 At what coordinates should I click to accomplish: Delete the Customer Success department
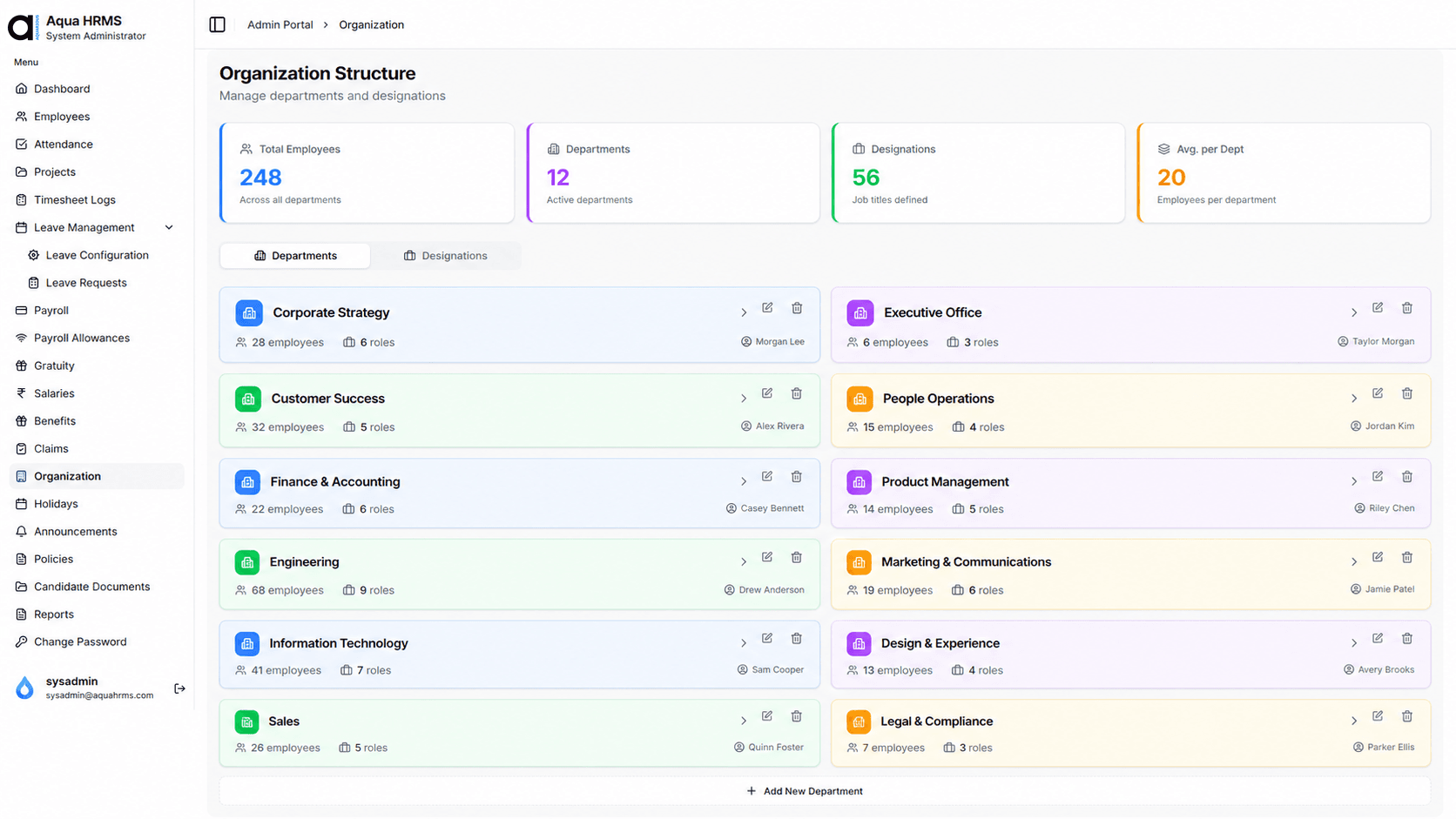tap(797, 393)
